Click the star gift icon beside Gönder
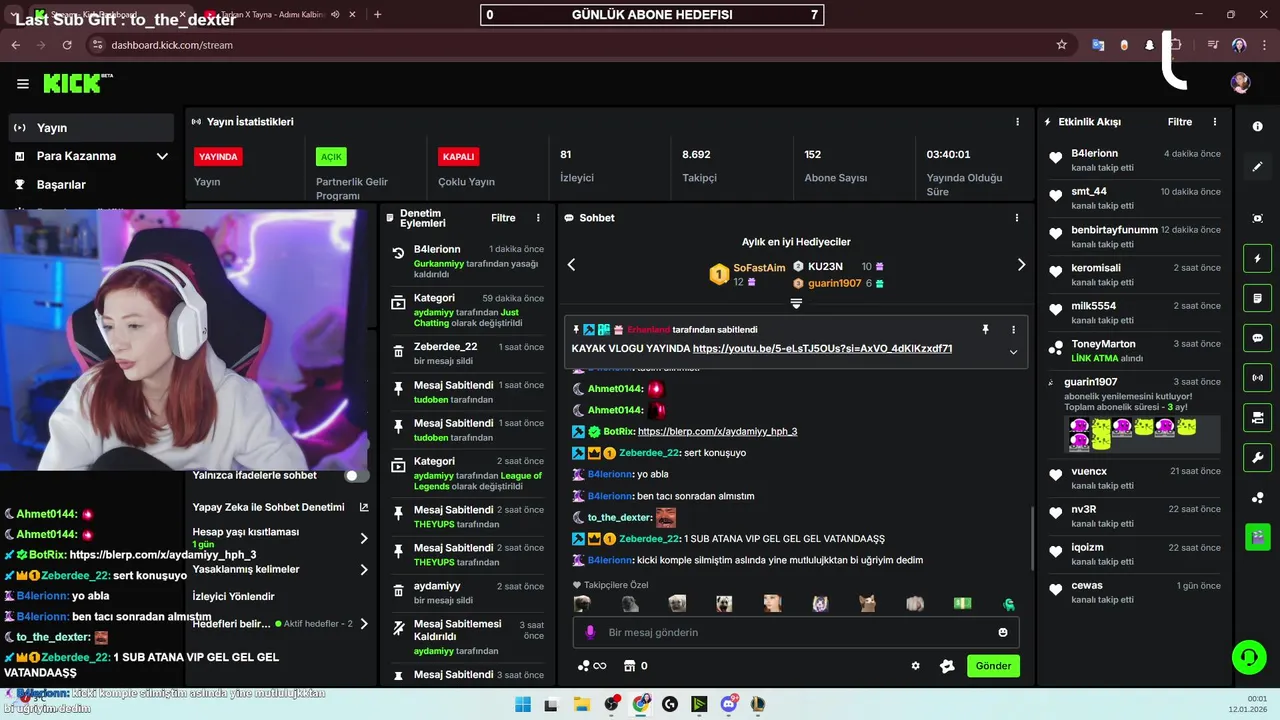 click(x=947, y=666)
